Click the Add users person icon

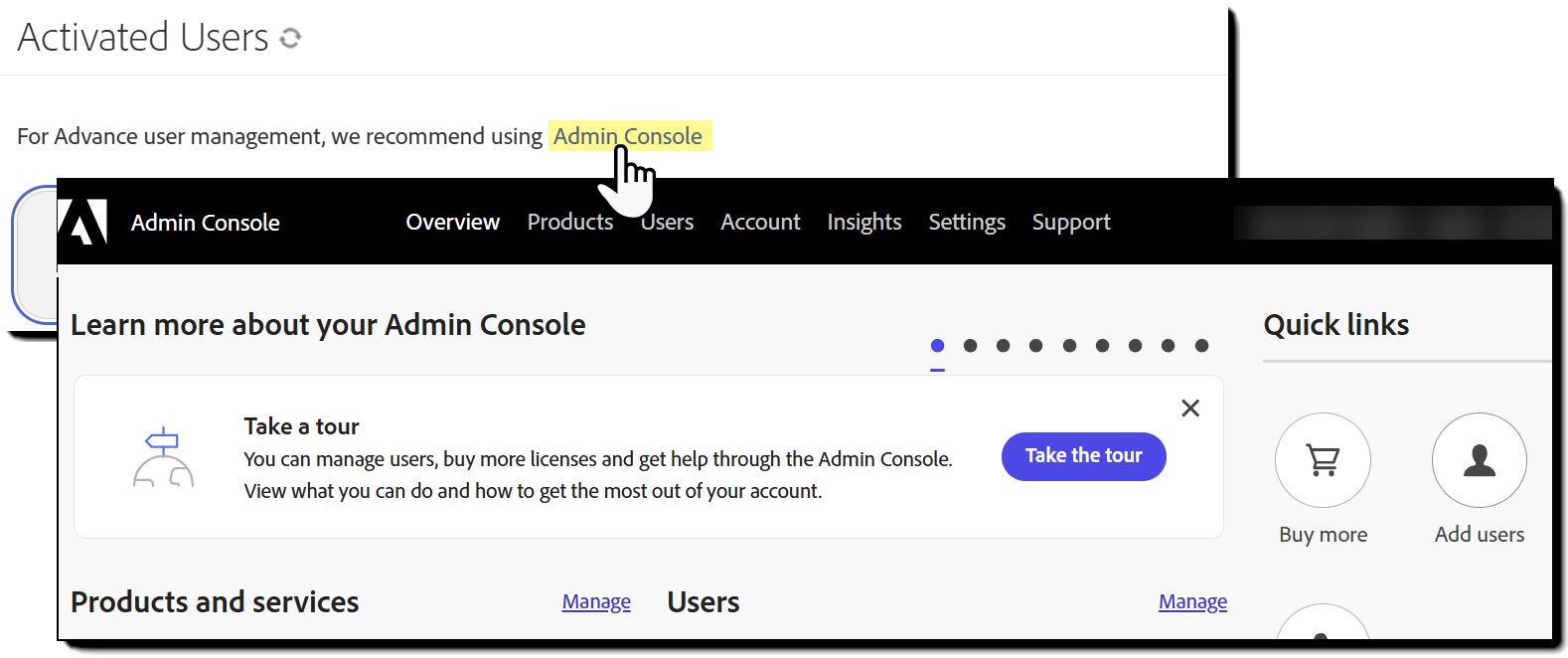(1479, 460)
